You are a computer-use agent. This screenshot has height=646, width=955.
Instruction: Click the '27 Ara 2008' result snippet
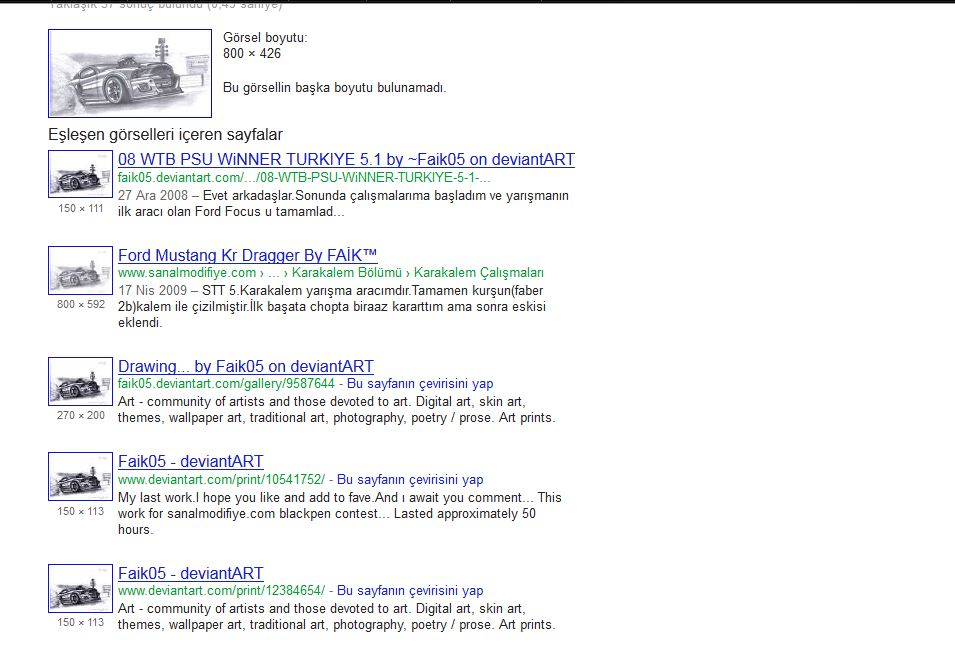pyautogui.click(x=343, y=204)
